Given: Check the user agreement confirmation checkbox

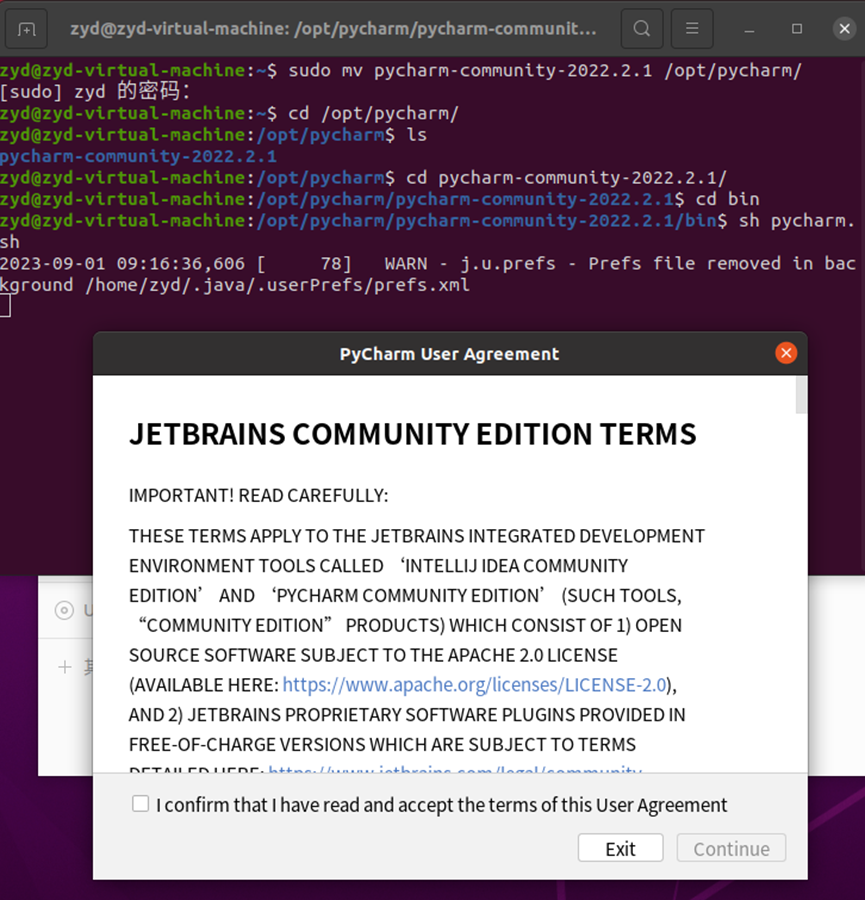Looking at the screenshot, I should pos(140,803).
